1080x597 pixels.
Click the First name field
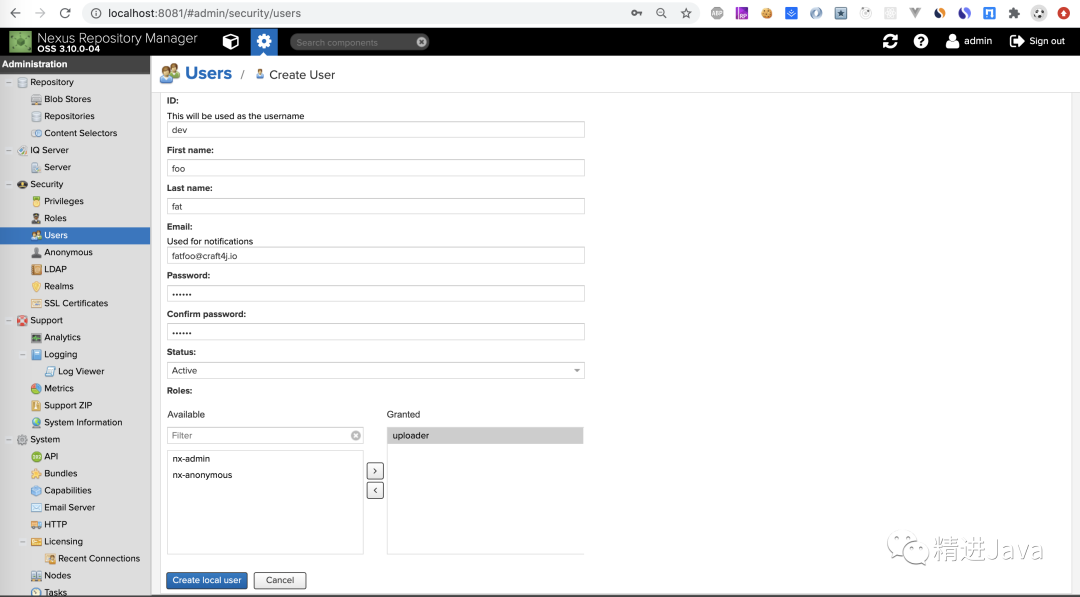pyautogui.click(x=375, y=168)
